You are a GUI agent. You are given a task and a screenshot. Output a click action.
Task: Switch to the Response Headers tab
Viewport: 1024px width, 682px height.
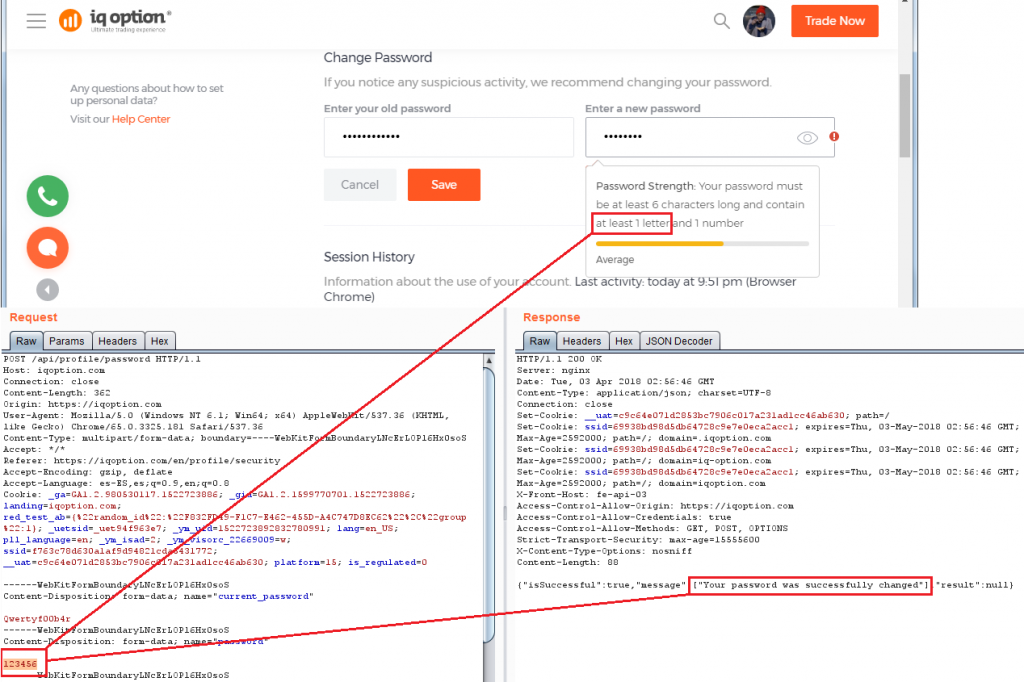tap(582, 341)
